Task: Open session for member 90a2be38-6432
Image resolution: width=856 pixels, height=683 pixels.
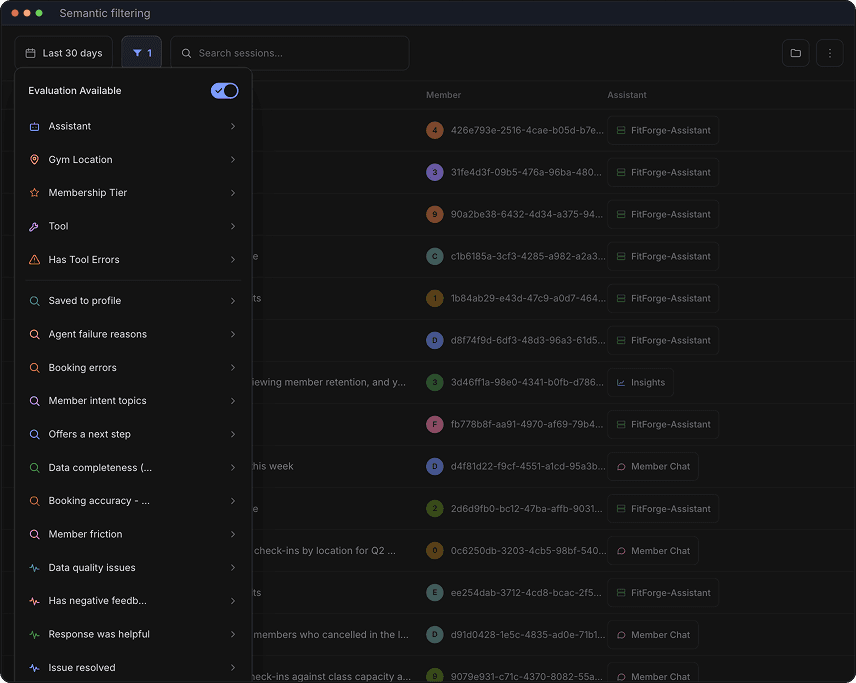Action: click(527, 214)
